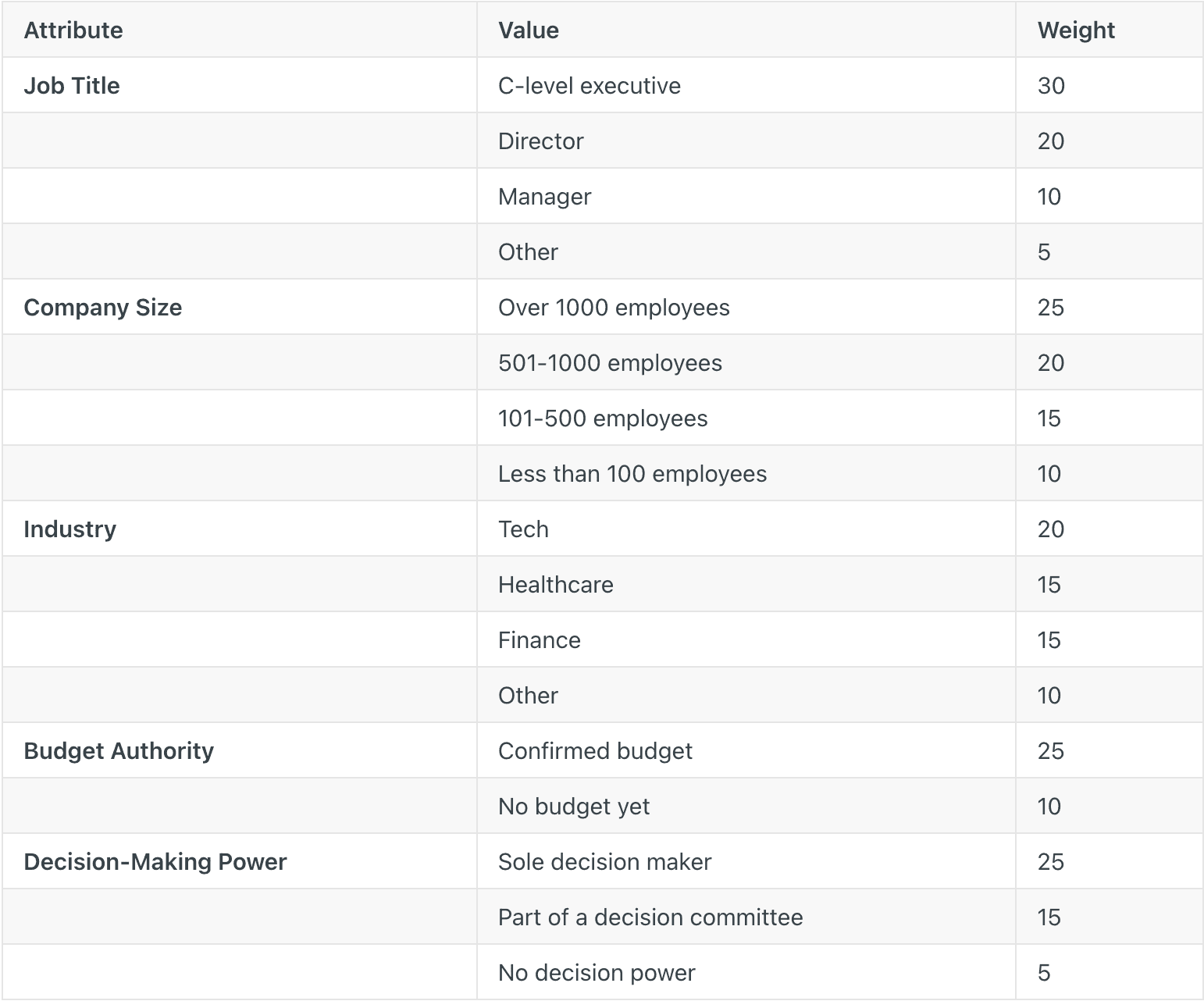Select the Manager value cell
The width and height of the screenshot is (1204, 1001).
click(x=545, y=197)
